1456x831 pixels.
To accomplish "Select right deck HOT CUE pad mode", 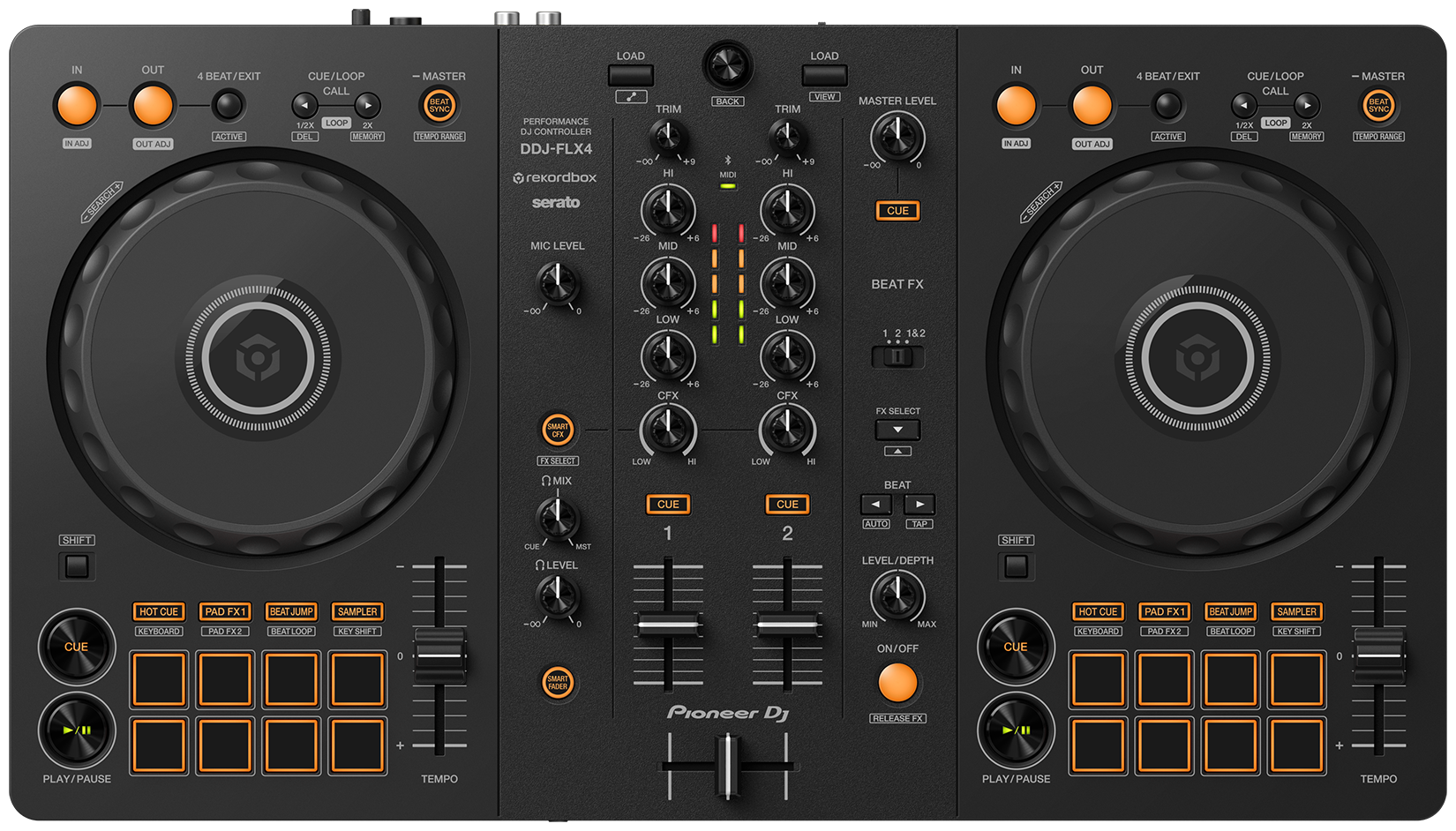I will click(1098, 611).
